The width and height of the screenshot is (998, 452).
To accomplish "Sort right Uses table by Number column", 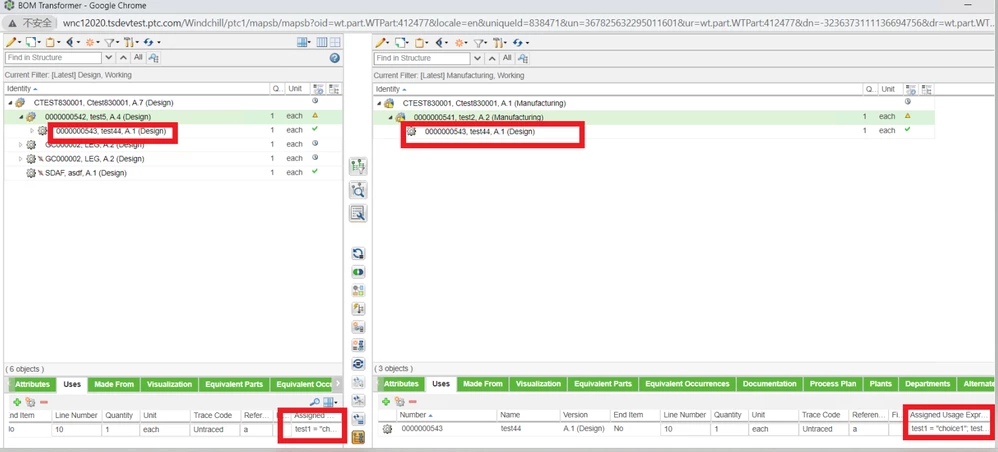I will click(x=447, y=414).
